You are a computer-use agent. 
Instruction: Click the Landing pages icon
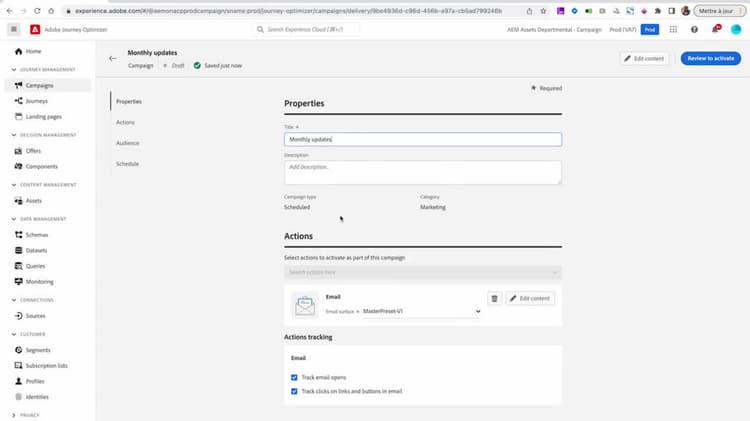(19, 117)
